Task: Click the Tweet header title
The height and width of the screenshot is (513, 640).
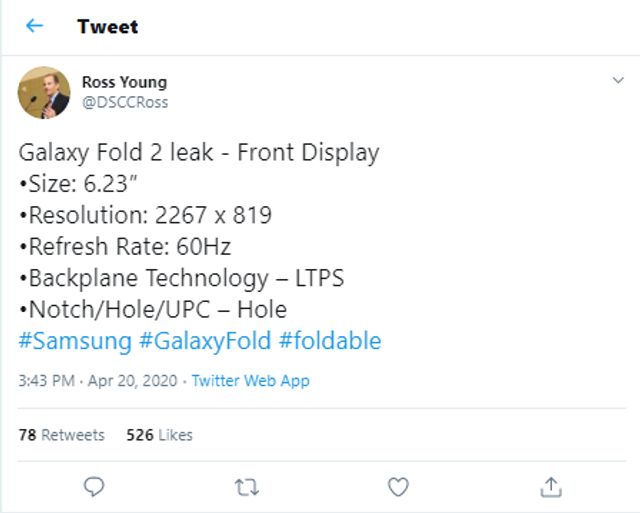Action: point(107,26)
